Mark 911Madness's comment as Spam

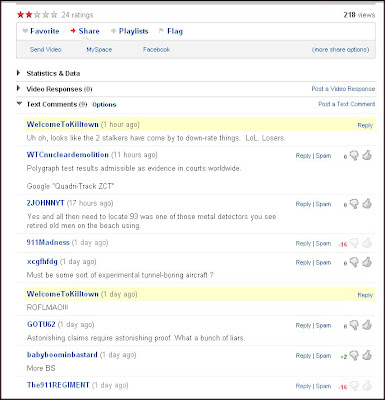323,243
